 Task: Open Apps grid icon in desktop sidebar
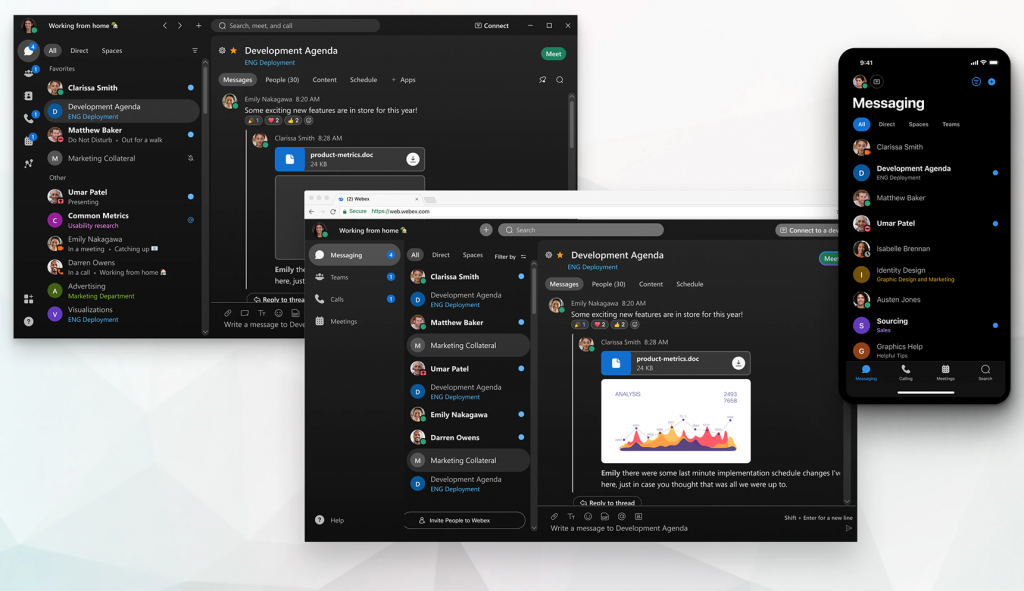point(29,299)
